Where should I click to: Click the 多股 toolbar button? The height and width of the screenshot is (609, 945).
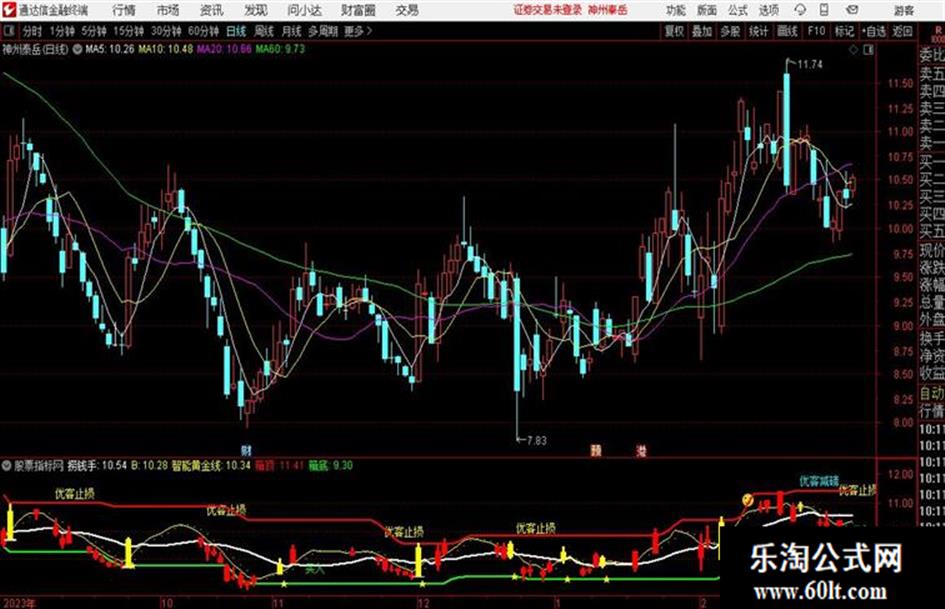[730, 31]
